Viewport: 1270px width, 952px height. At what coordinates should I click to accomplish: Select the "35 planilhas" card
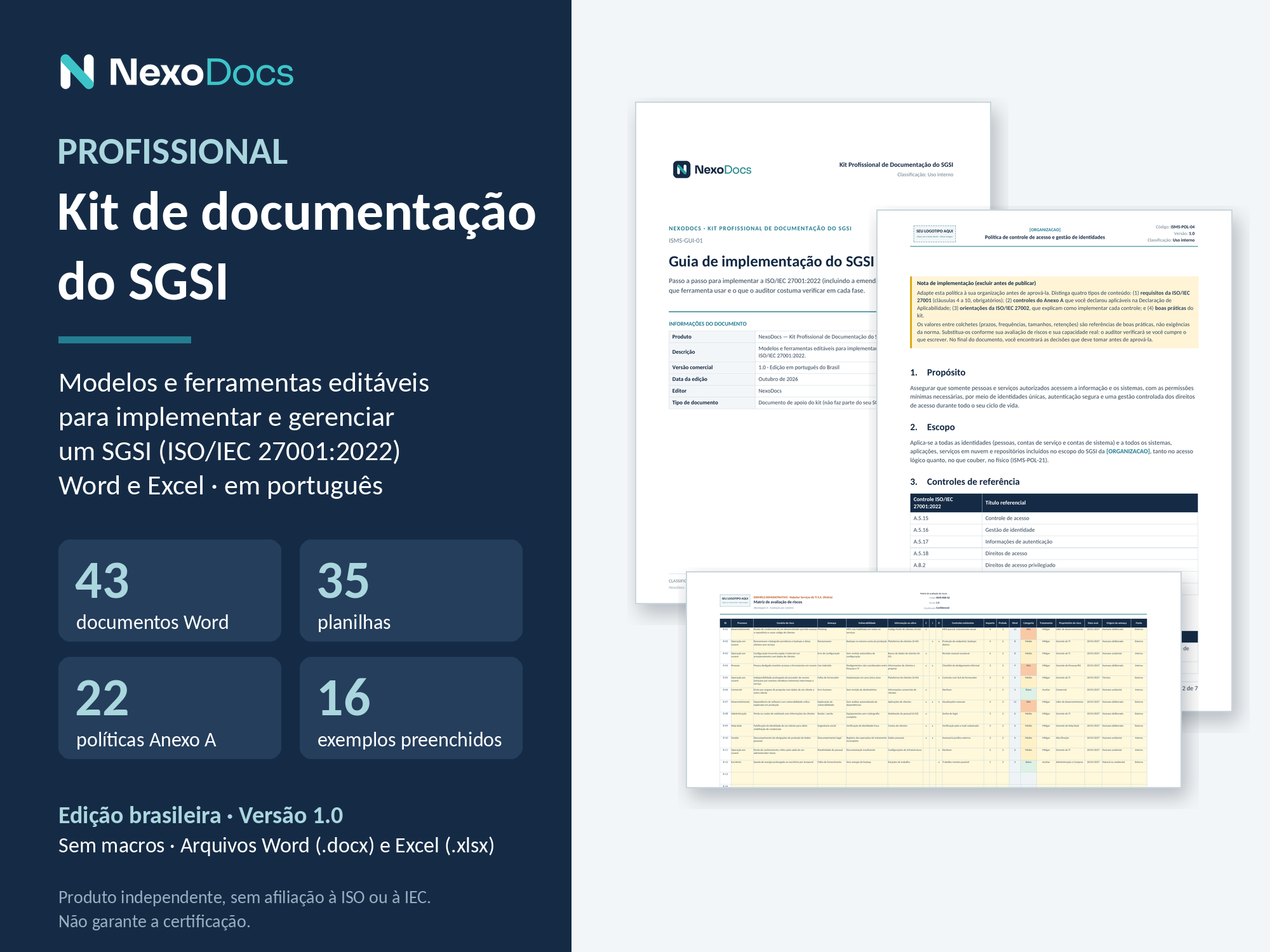point(411,590)
